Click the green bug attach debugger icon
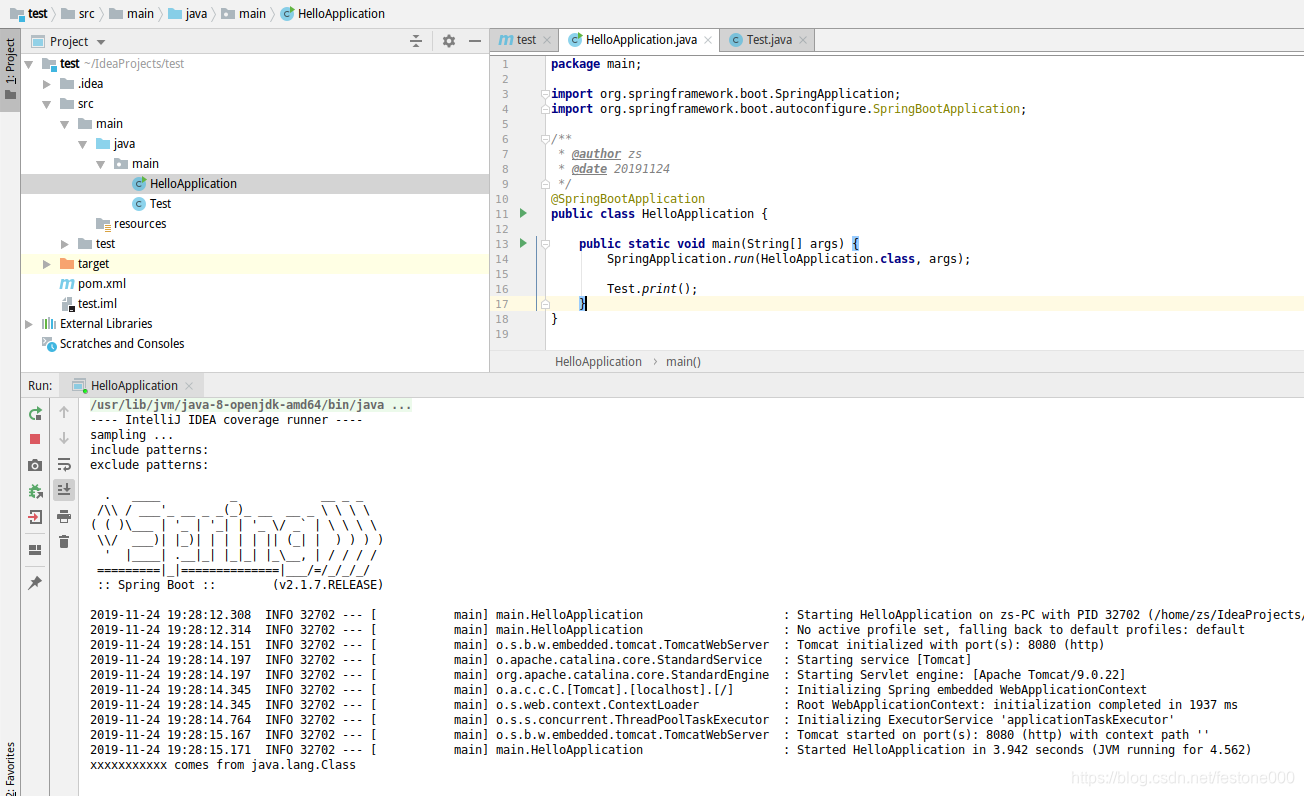The width and height of the screenshot is (1304, 796). pos(35,491)
